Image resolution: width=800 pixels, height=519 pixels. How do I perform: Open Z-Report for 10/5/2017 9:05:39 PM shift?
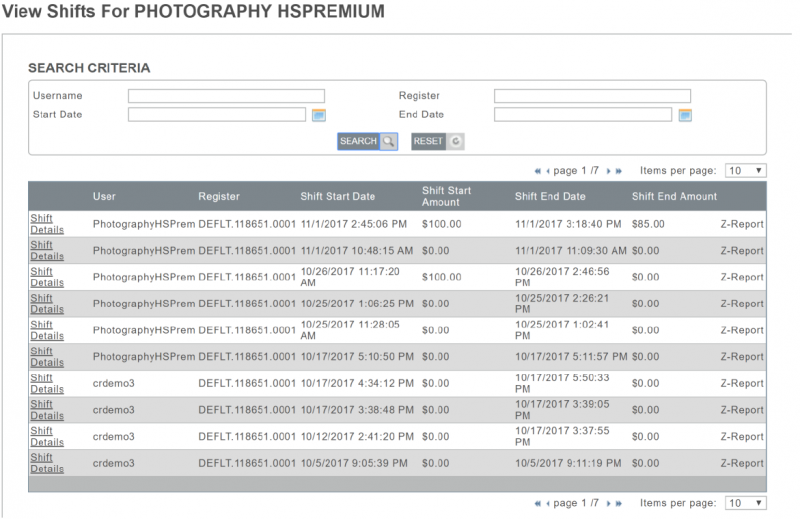click(742, 463)
